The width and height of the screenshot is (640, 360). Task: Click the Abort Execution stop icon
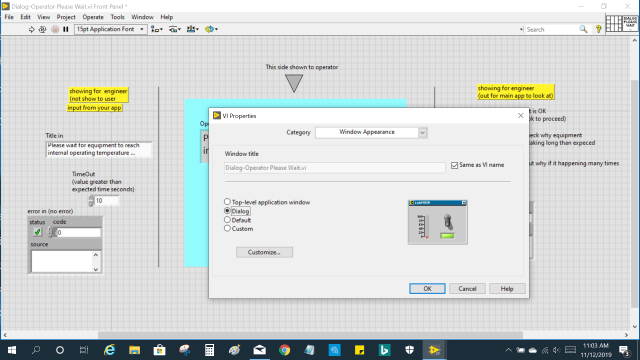click(x=55, y=29)
